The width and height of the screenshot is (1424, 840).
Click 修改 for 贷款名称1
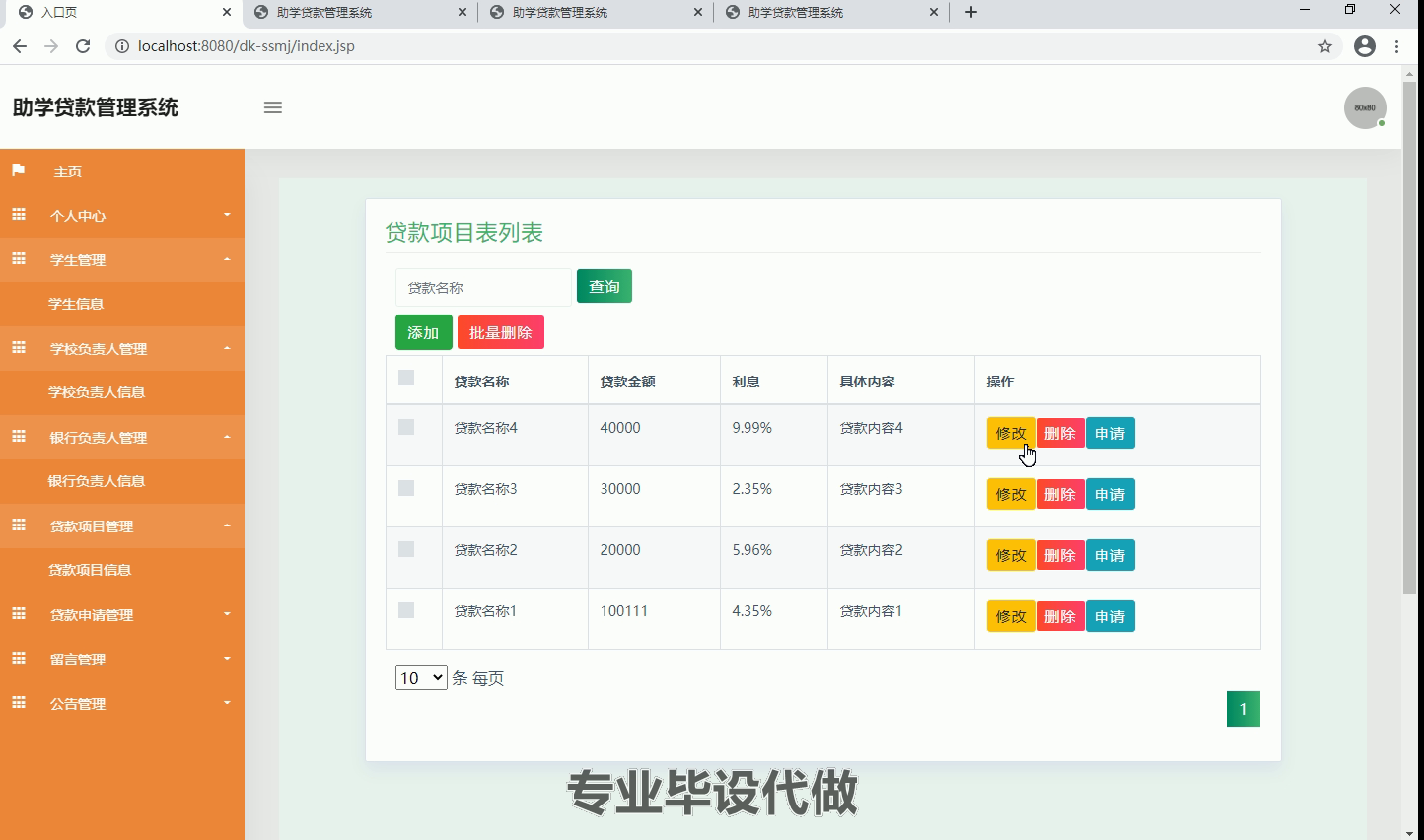1011,616
